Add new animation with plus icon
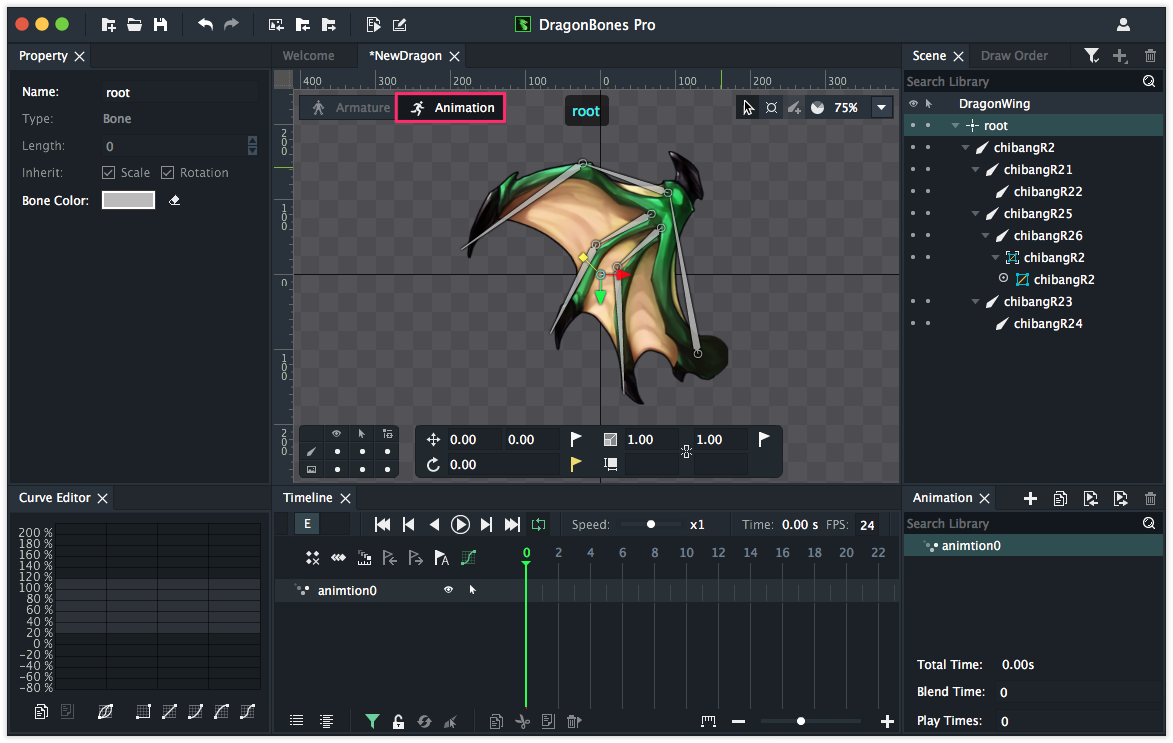Screen dimensions: 1173x743 pyautogui.click(x=1031, y=498)
